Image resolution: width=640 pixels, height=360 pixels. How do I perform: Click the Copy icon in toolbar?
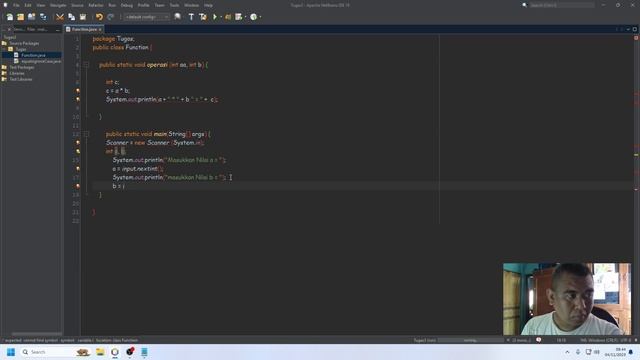click(x=71, y=17)
